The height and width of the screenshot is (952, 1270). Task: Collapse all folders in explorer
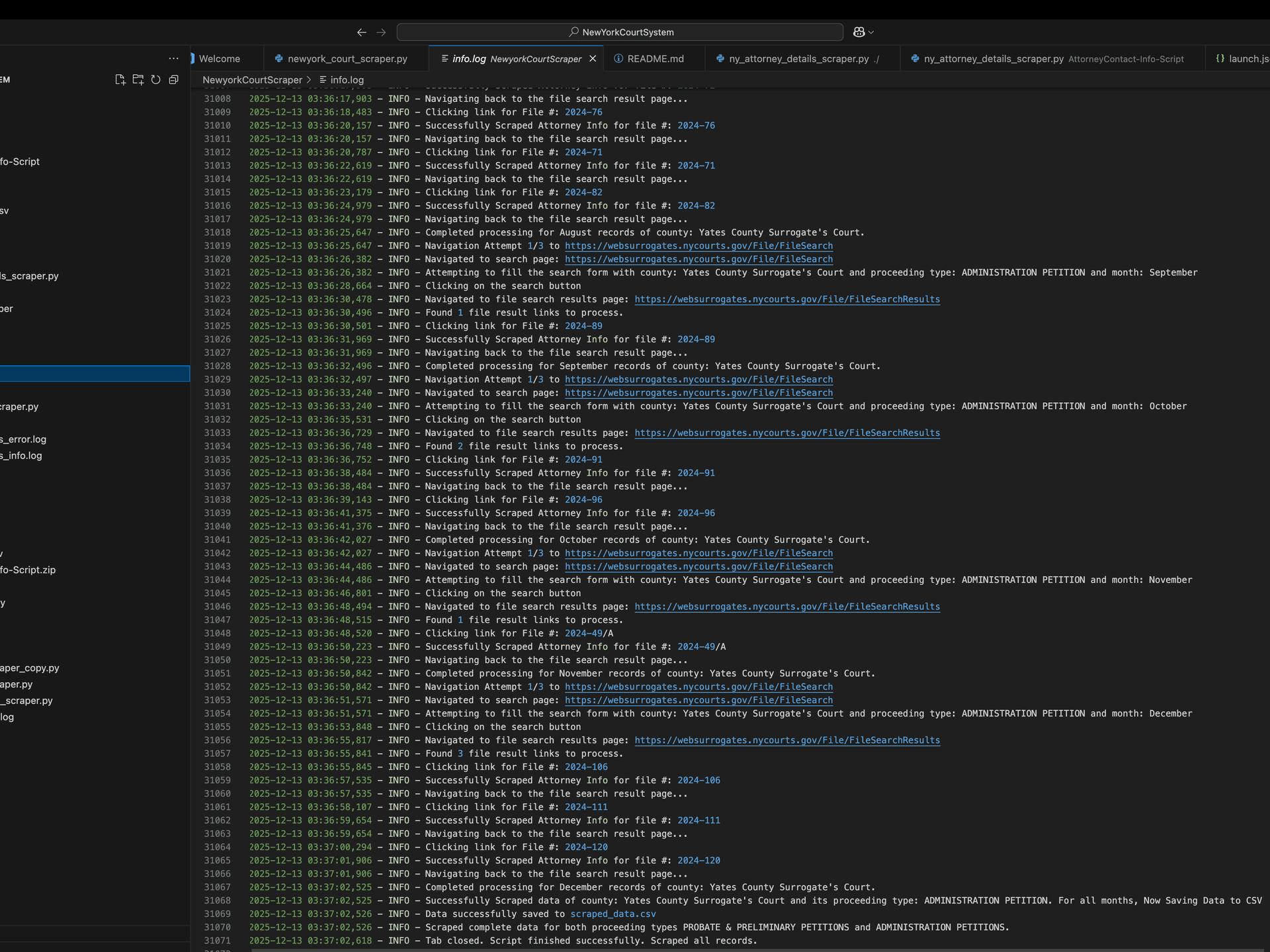tap(173, 79)
